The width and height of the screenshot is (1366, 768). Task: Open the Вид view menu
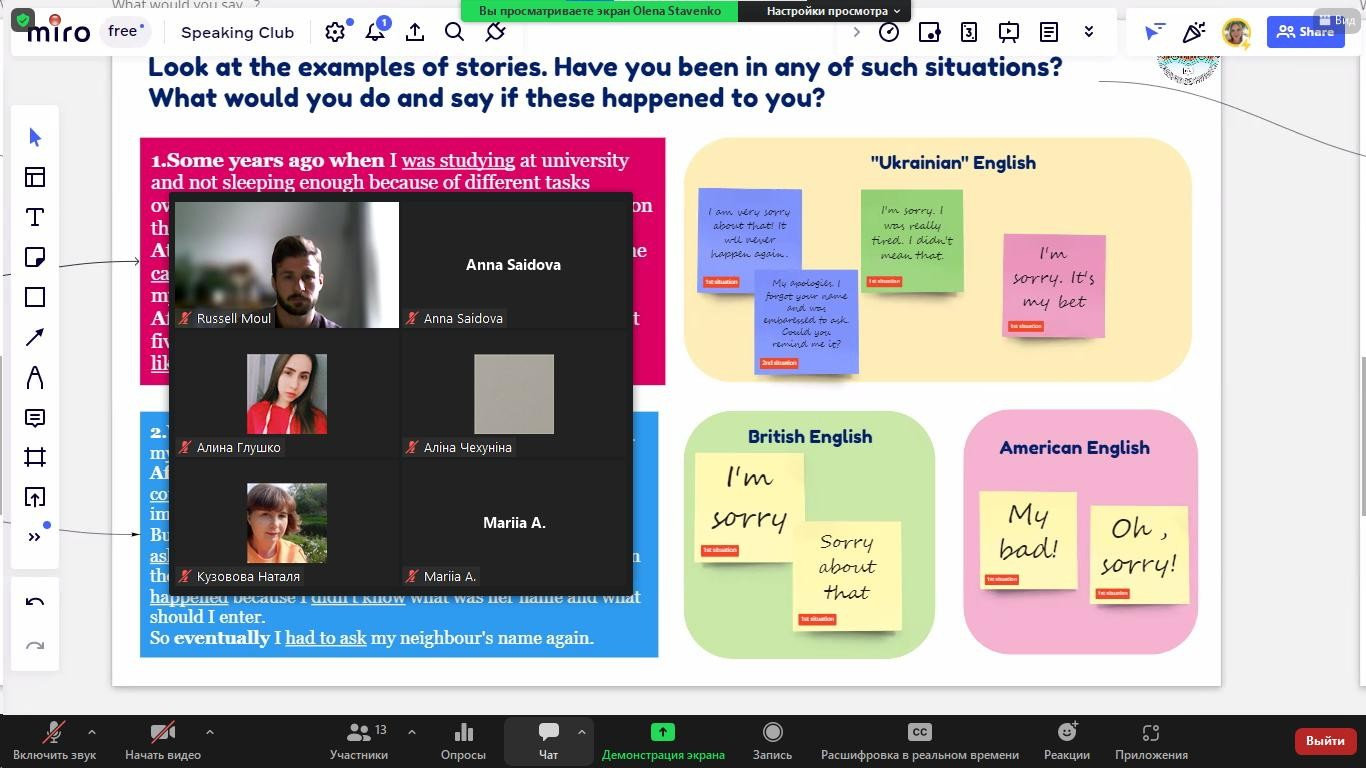pos(1337,20)
